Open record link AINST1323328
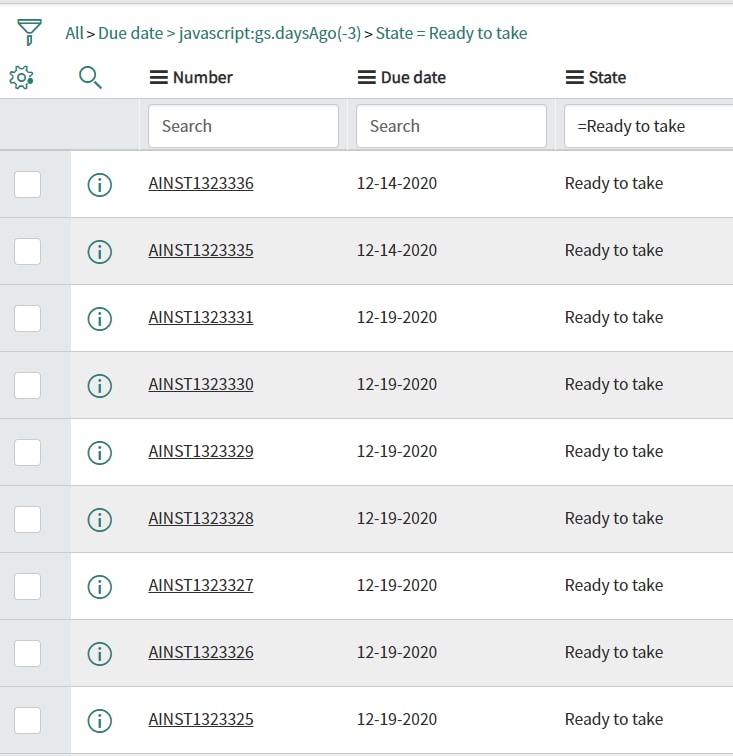 point(201,518)
